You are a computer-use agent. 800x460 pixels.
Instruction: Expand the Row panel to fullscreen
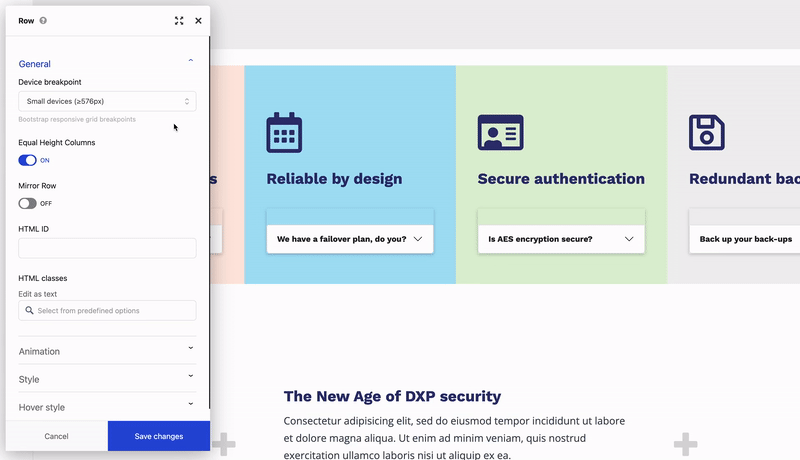179,20
